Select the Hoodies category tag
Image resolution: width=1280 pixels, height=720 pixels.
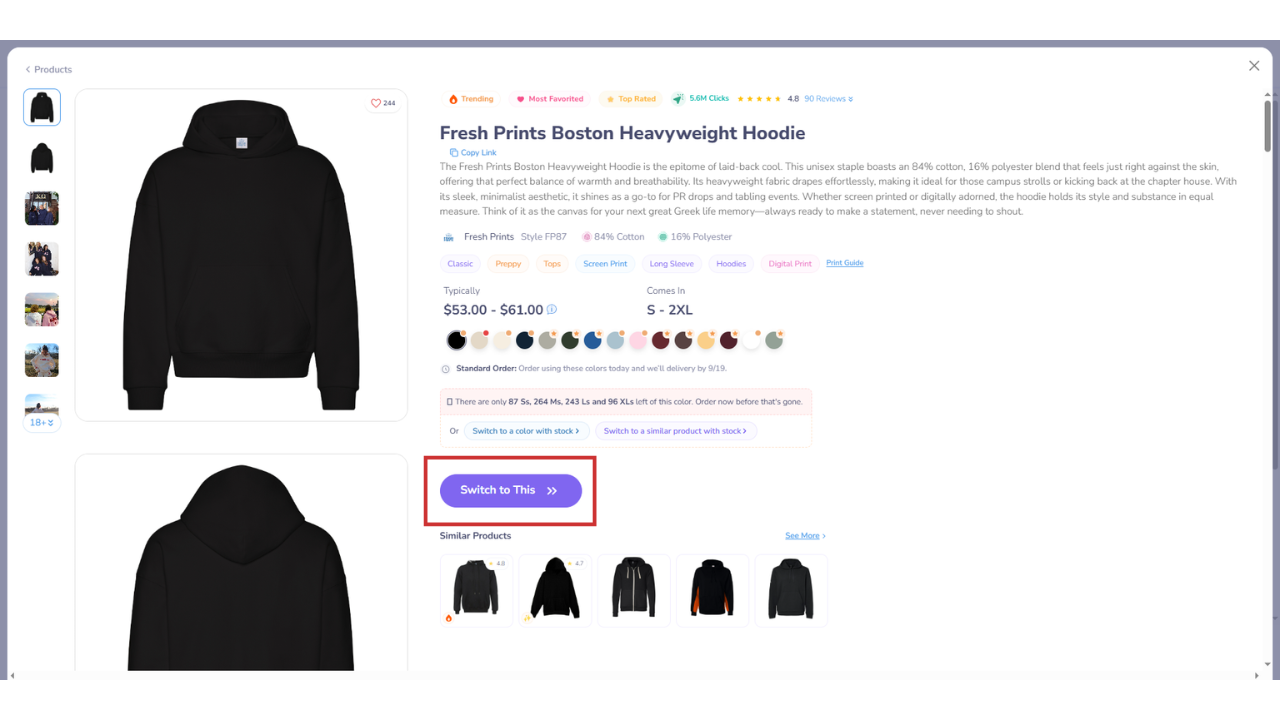[x=731, y=264]
